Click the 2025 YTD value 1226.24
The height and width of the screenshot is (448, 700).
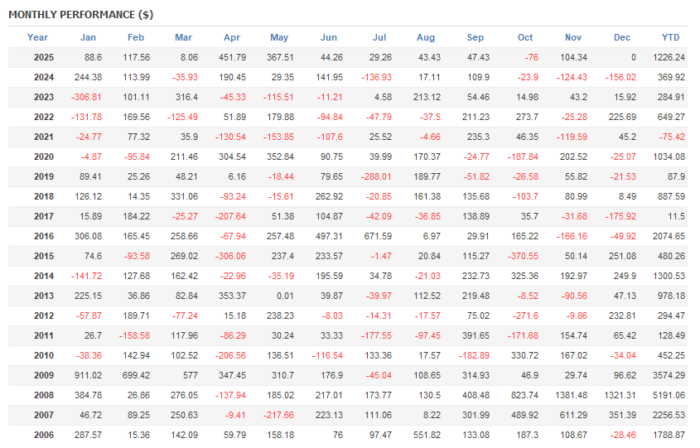(666, 58)
